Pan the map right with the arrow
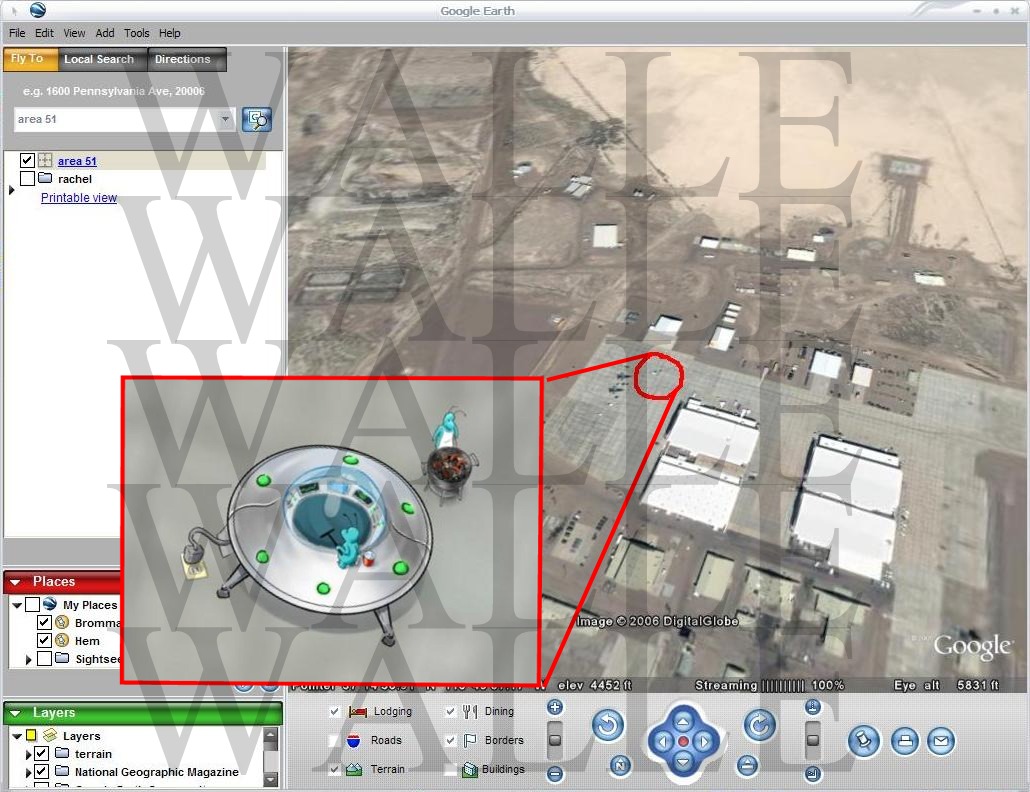 click(704, 742)
